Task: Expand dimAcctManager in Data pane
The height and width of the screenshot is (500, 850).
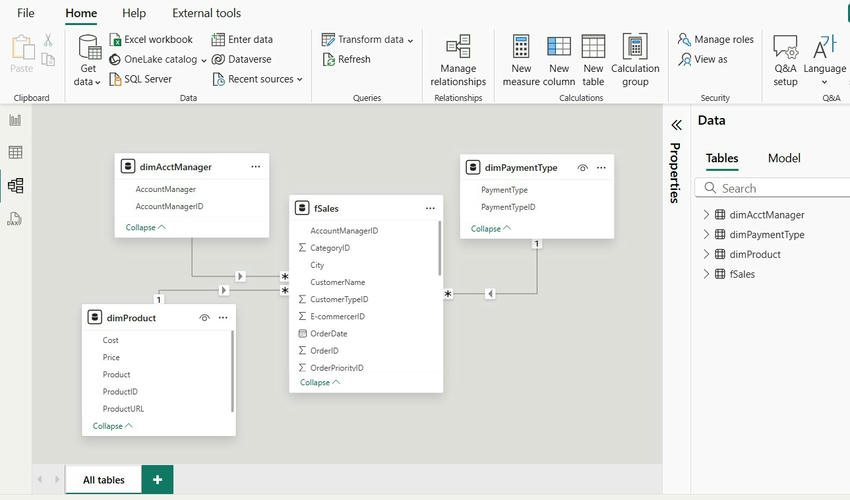Action: pos(706,215)
